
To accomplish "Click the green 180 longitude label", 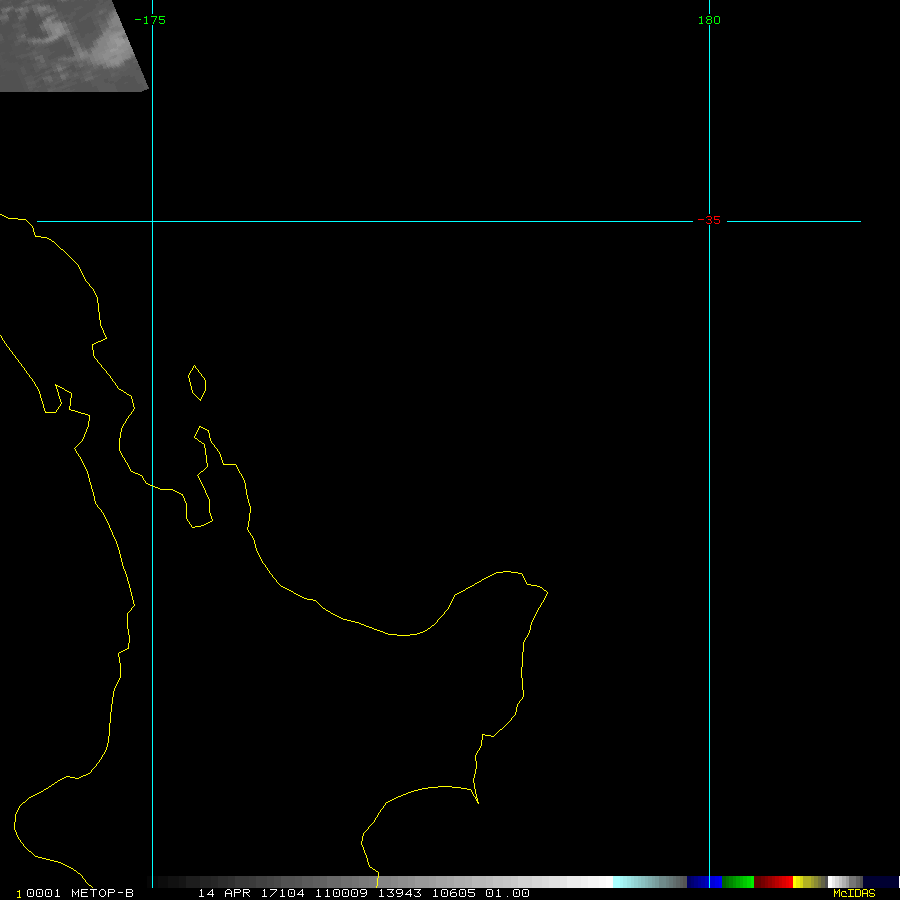I will [708, 20].
